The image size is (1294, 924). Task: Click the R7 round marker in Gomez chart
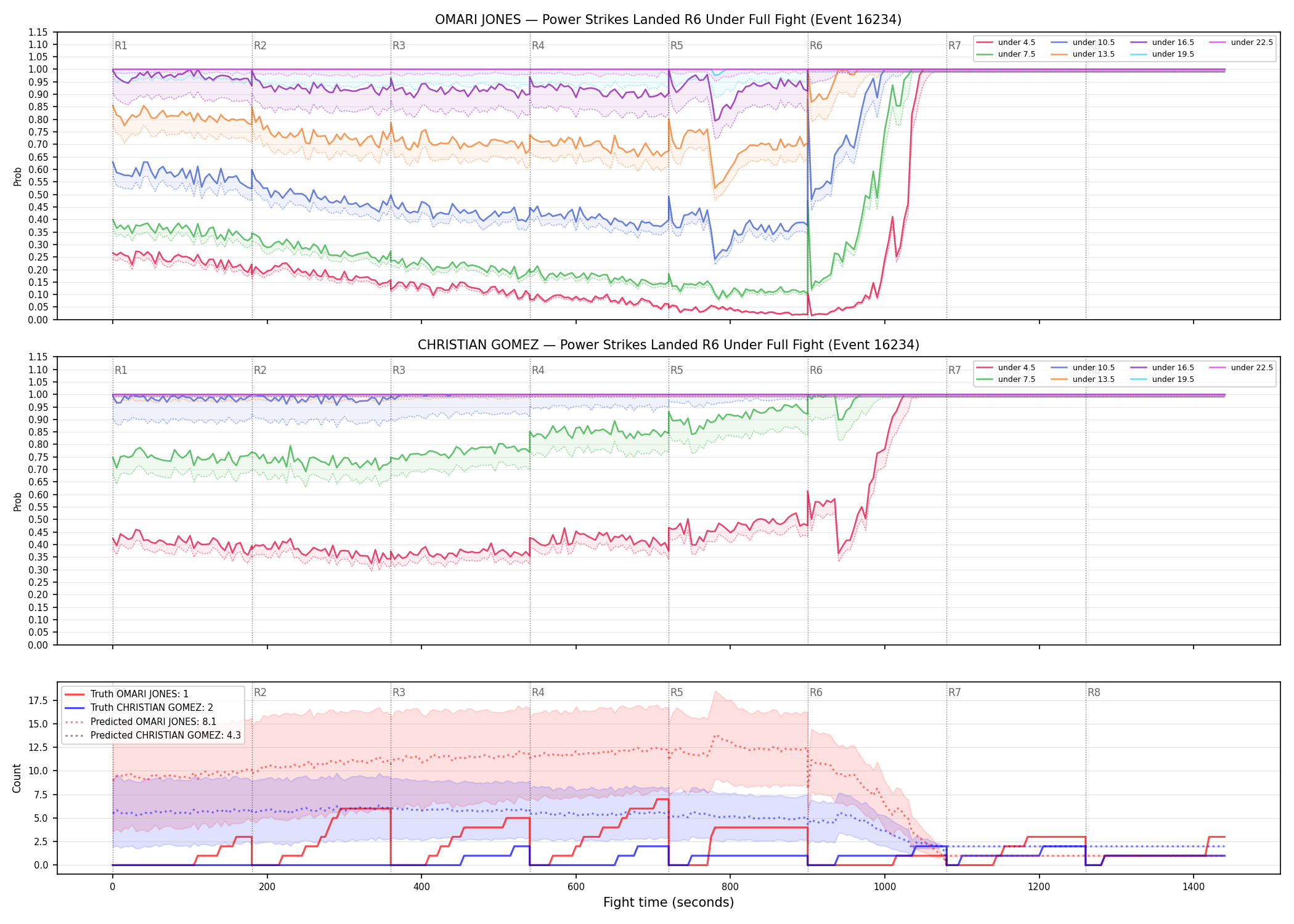click(954, 370)
